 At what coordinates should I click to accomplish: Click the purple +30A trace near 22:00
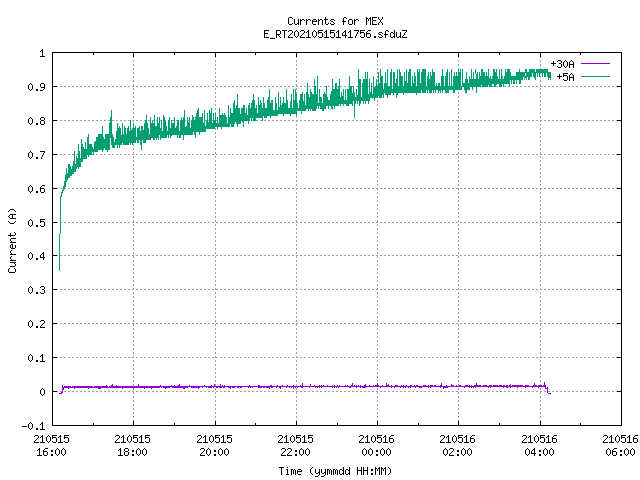coord(296,386)
